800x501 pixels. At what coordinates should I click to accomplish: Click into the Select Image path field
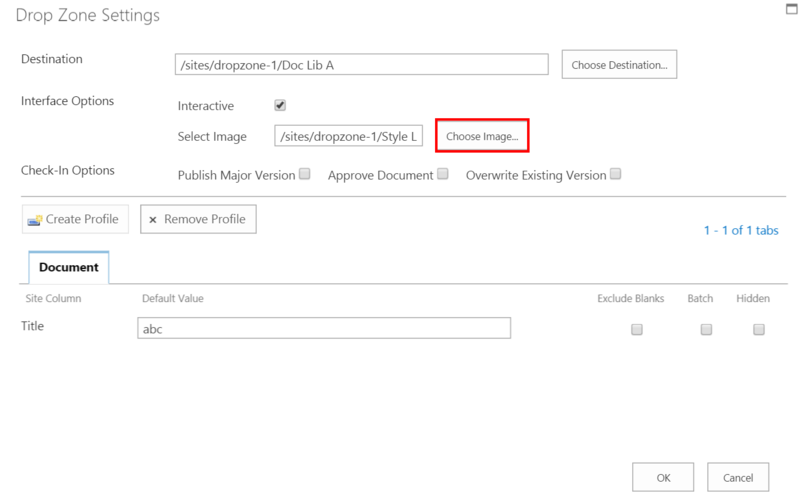point(349,136)
